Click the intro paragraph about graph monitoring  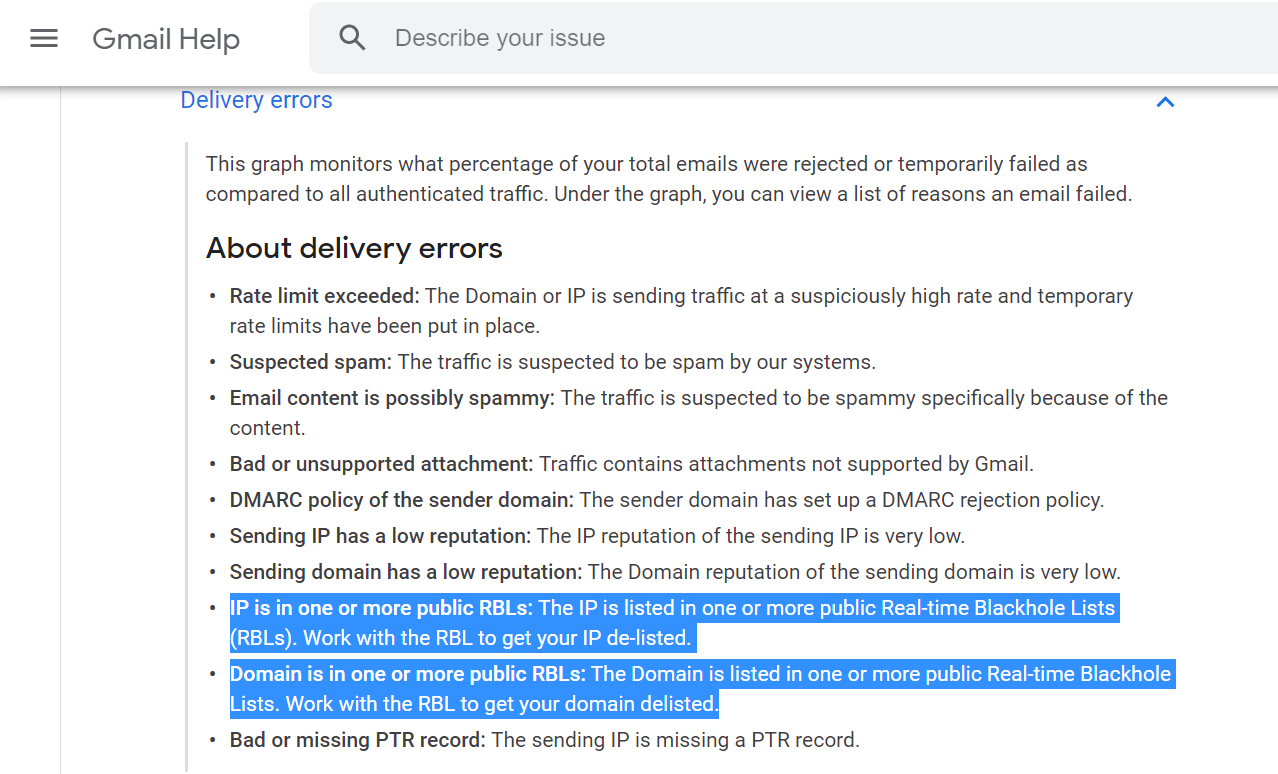pos(669,179)
